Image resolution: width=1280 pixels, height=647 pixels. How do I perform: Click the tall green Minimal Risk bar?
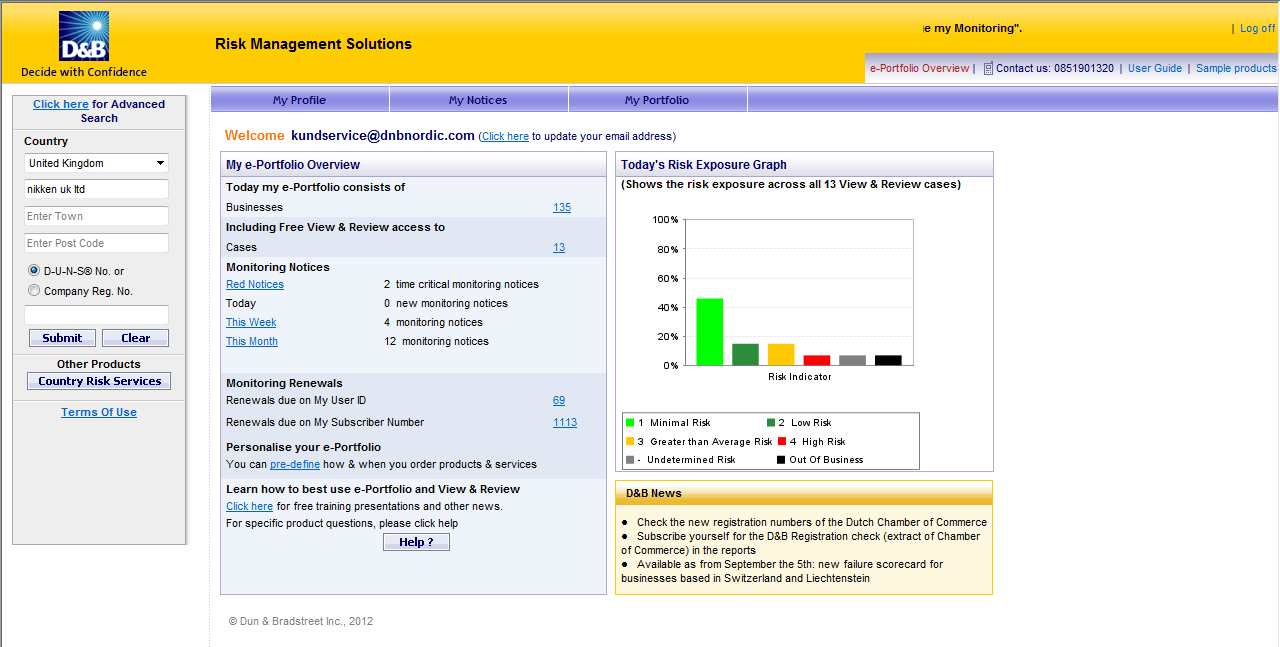coord(710,332)
